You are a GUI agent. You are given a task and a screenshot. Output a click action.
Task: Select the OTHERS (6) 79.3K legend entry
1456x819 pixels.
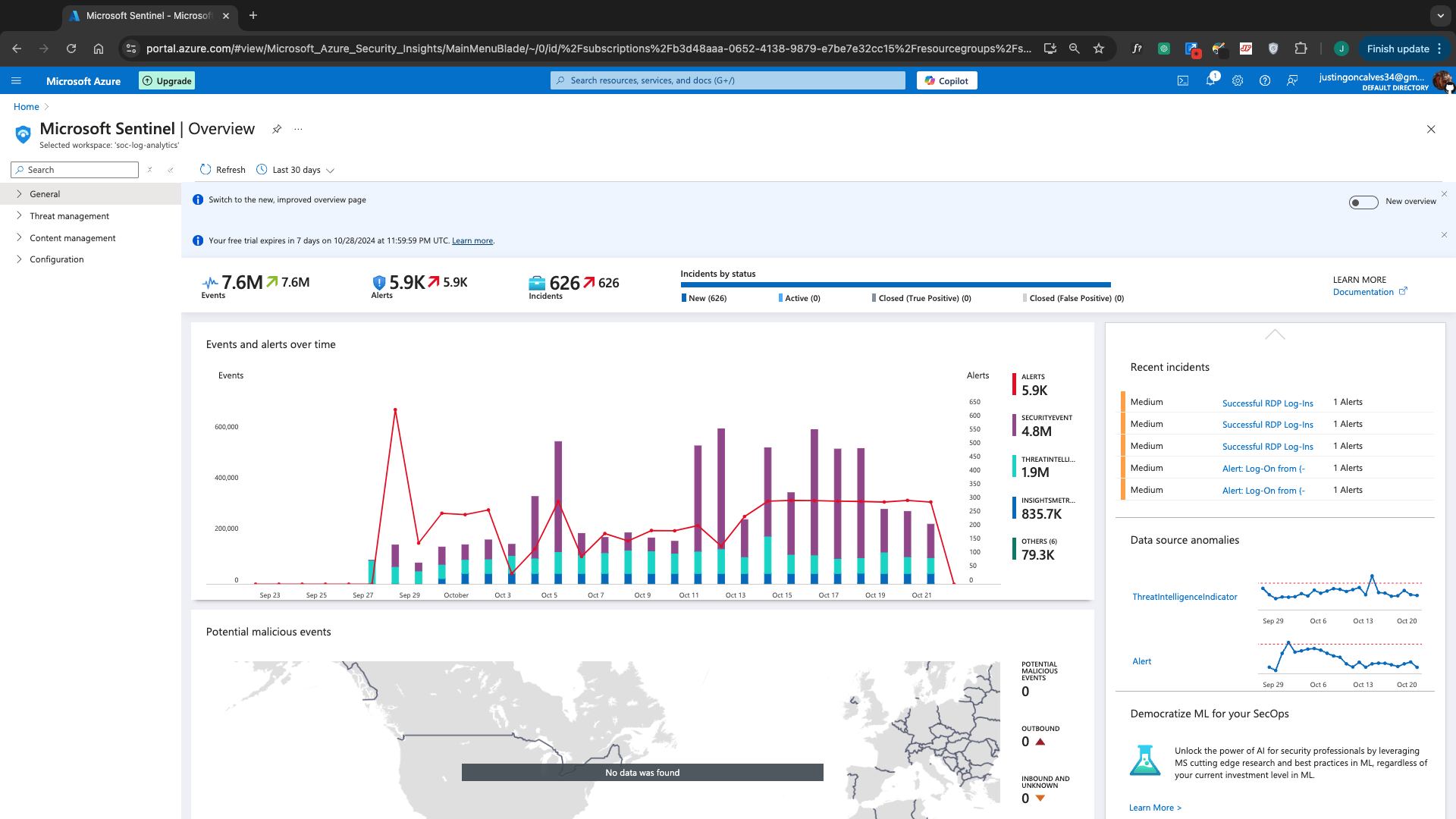coord(1036,550)
